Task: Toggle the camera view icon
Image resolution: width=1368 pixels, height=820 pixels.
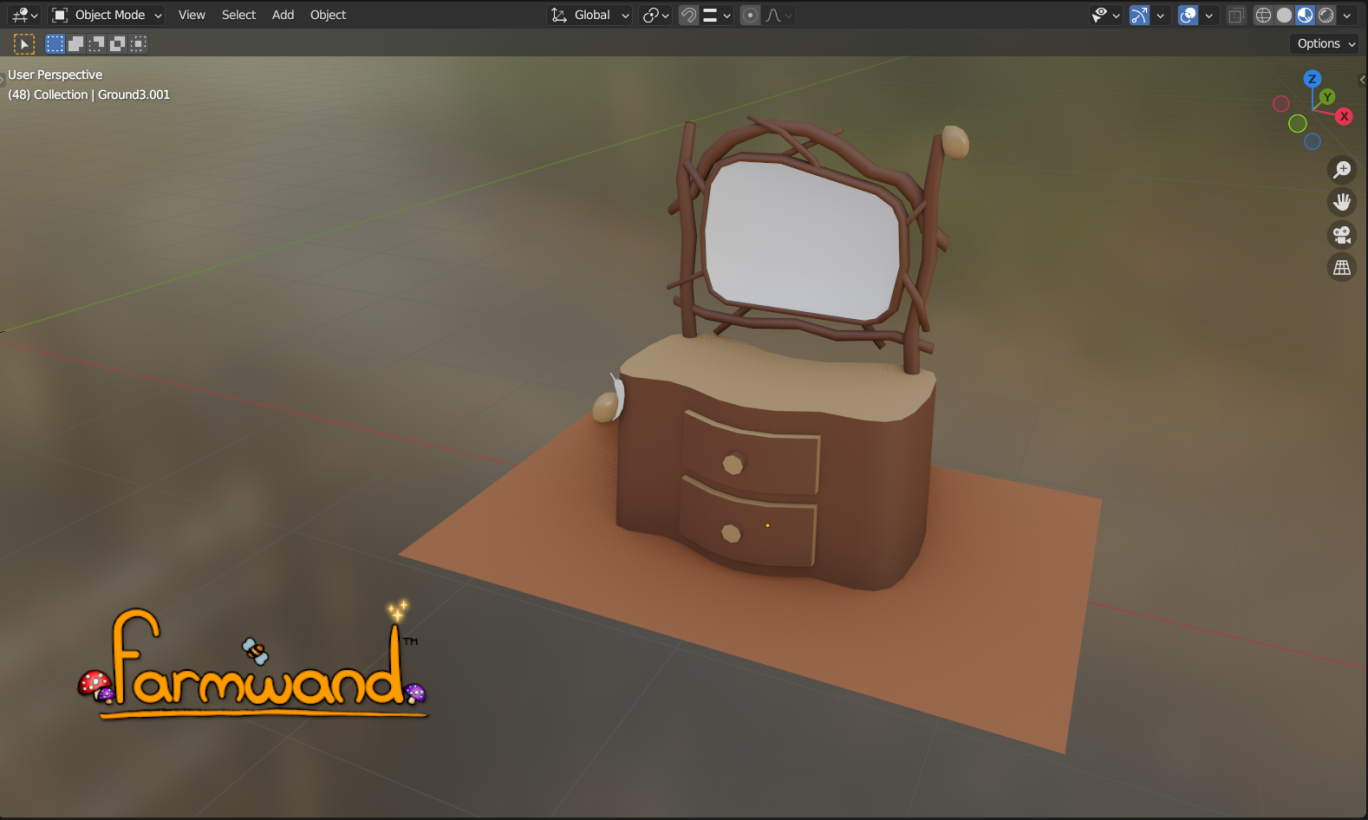Action: 1341,235
